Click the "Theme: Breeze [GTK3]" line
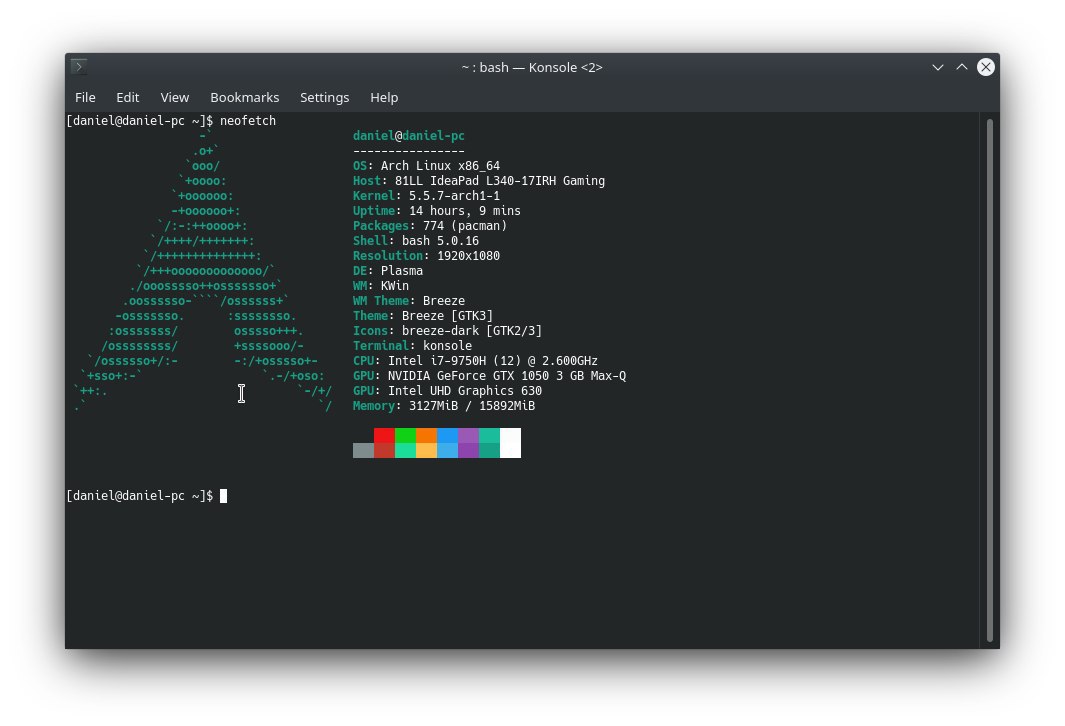1065x726 pixels. (423, 315)
